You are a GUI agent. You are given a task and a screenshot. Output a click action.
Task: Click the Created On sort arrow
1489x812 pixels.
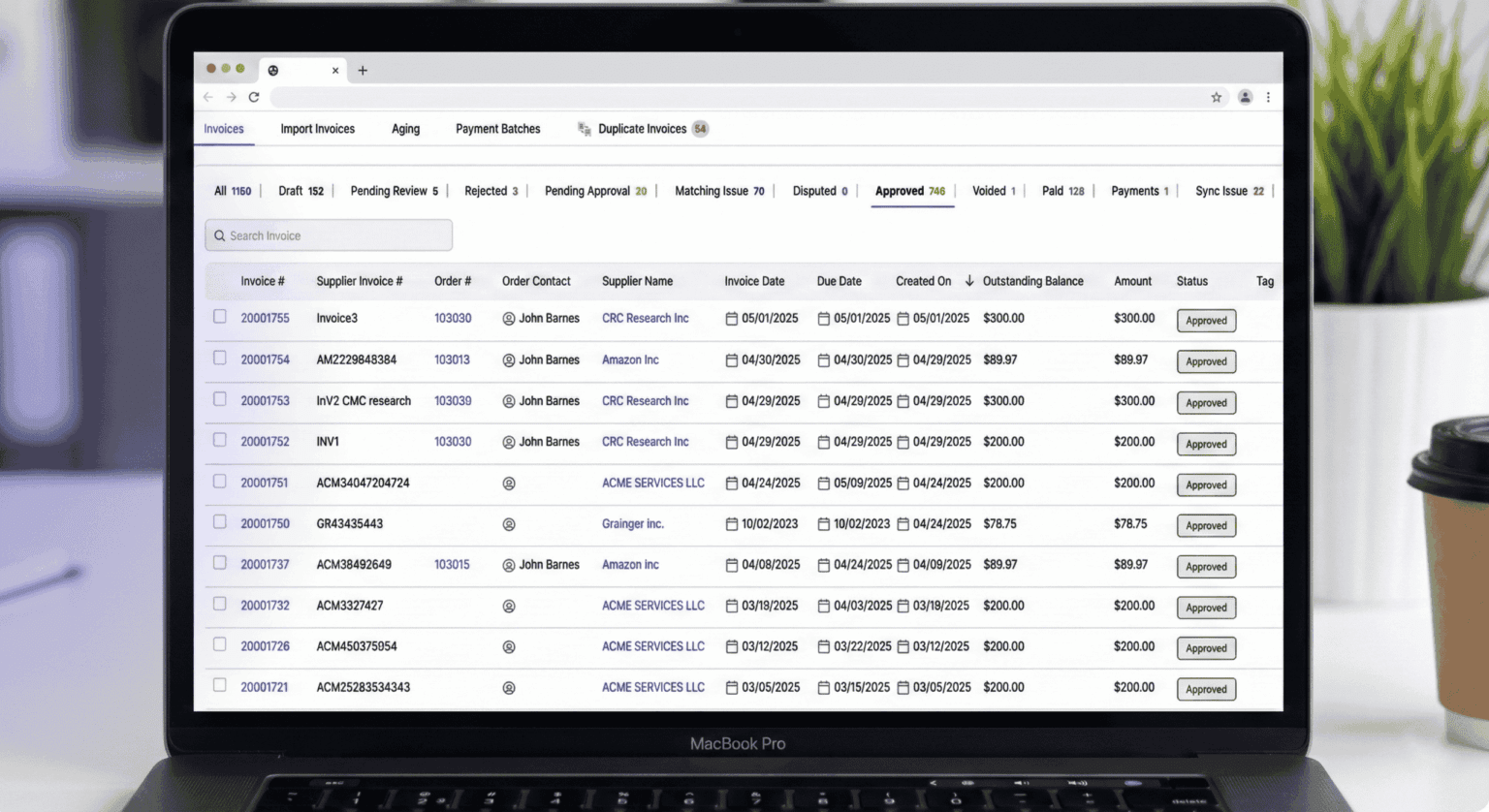click(968, 281)
